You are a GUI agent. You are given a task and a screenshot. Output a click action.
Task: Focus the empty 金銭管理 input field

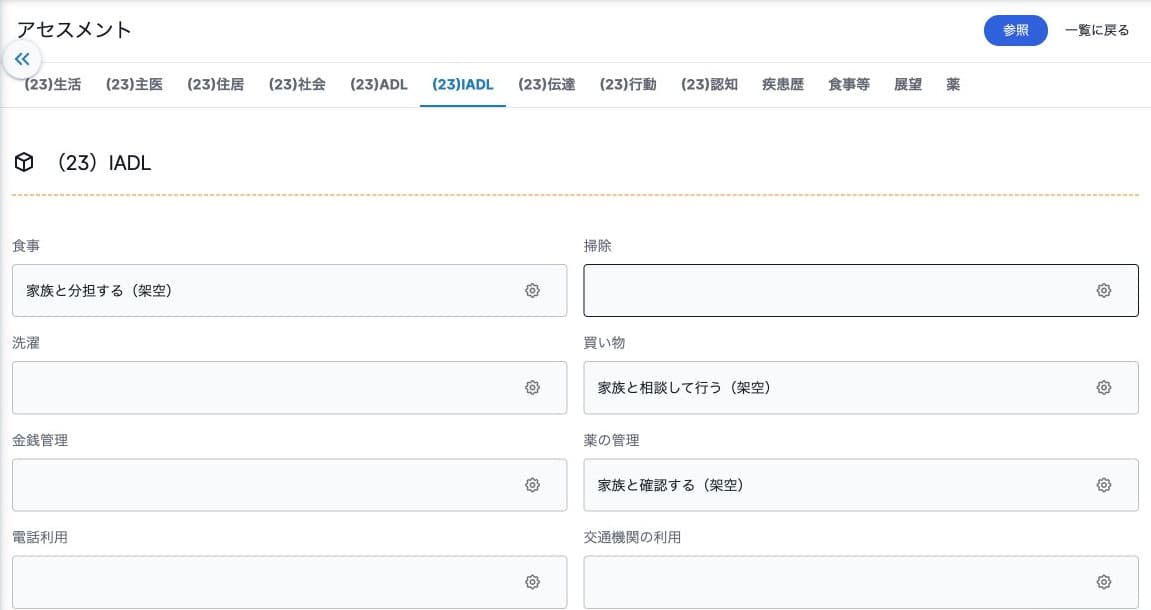pos(289,485)
